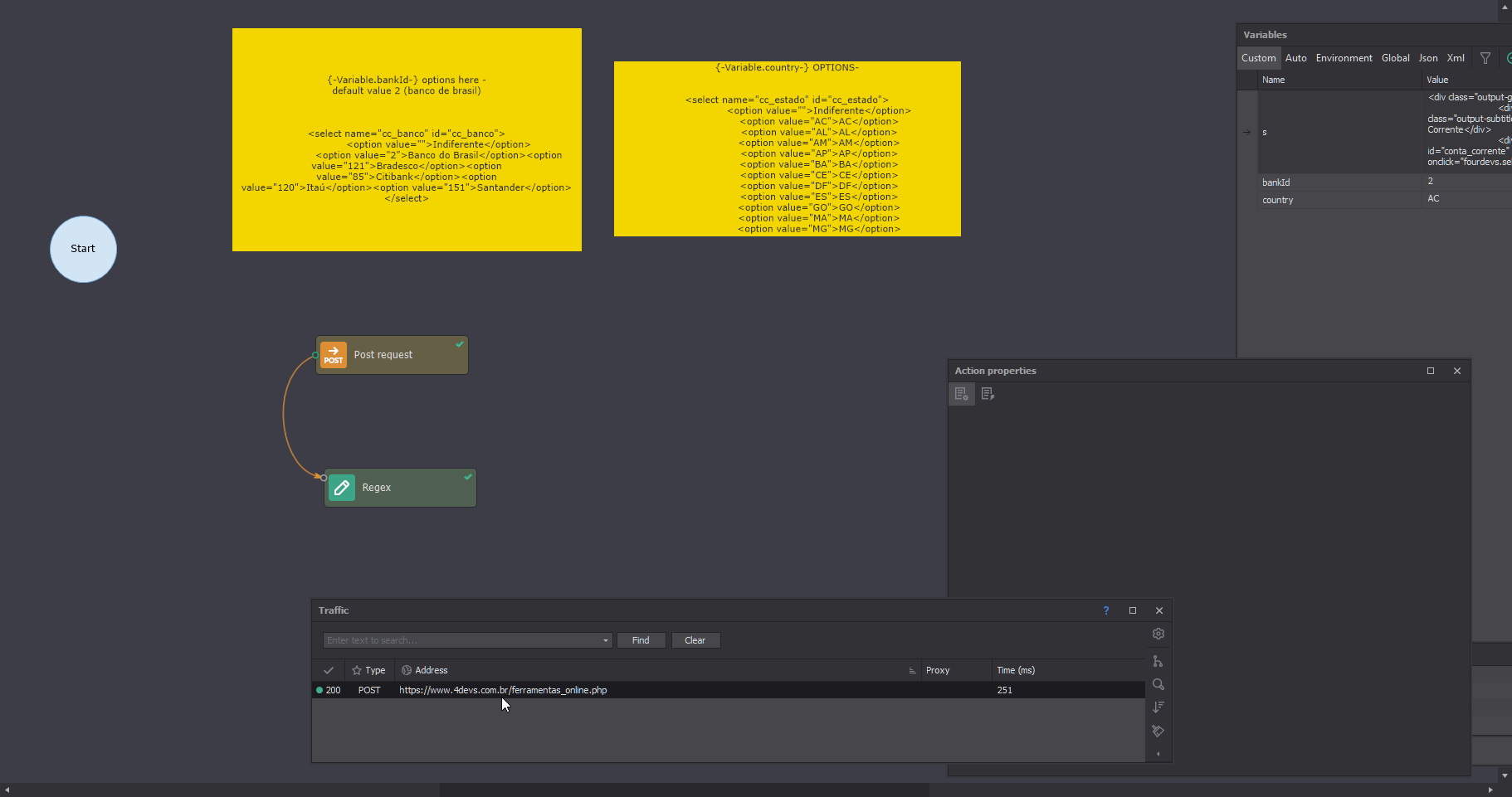1512x797 pixels.
Task: Maximize the Traffic panel
Action: pos(1133,610)
